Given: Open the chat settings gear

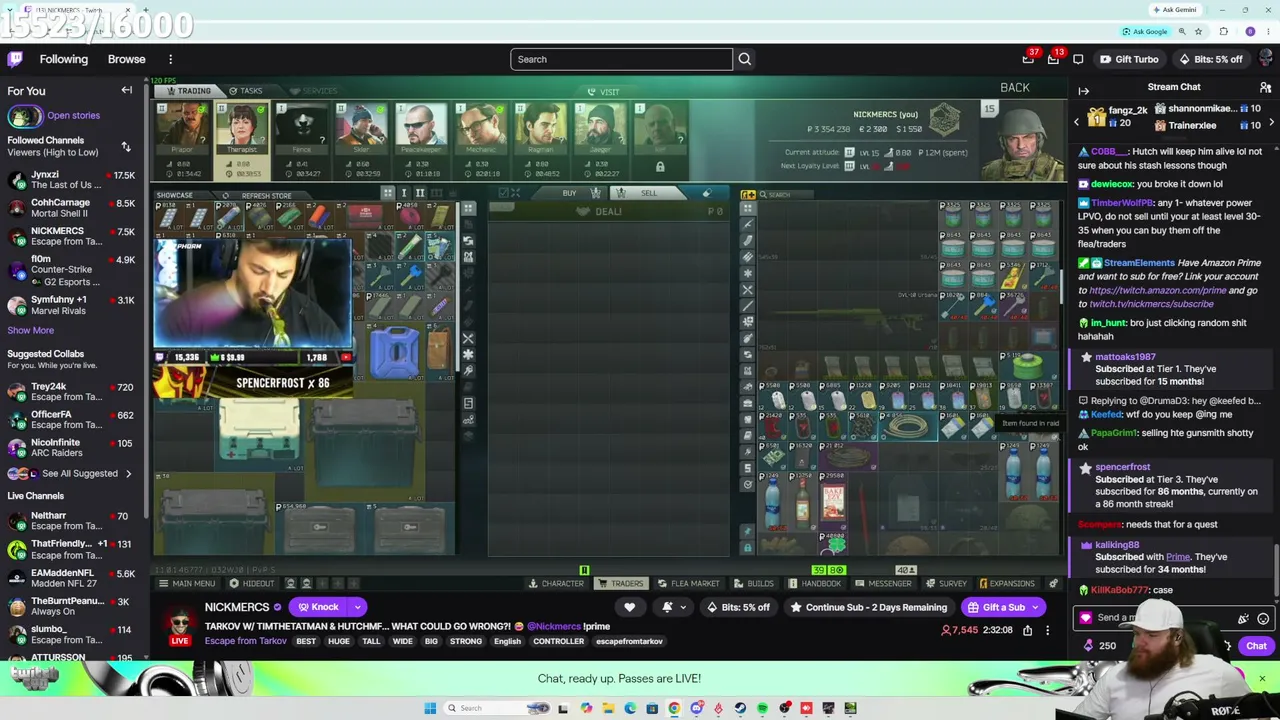Looking at the screenshot, I should point(1227,646).
